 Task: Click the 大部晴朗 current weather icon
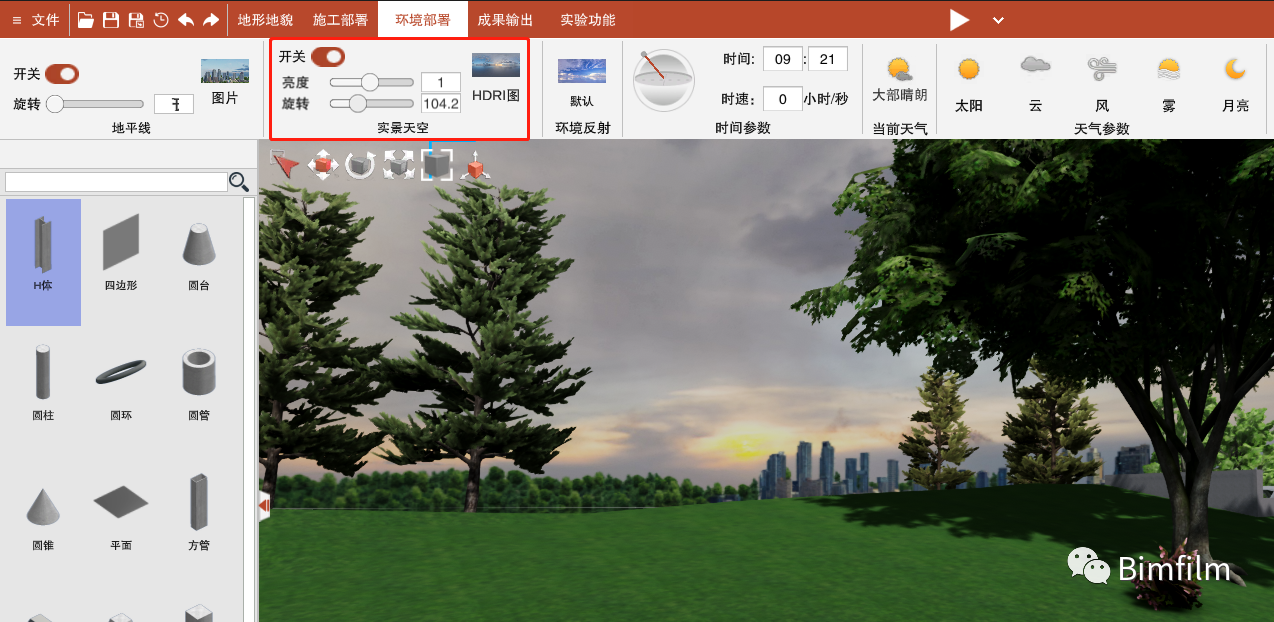point(899,69)
